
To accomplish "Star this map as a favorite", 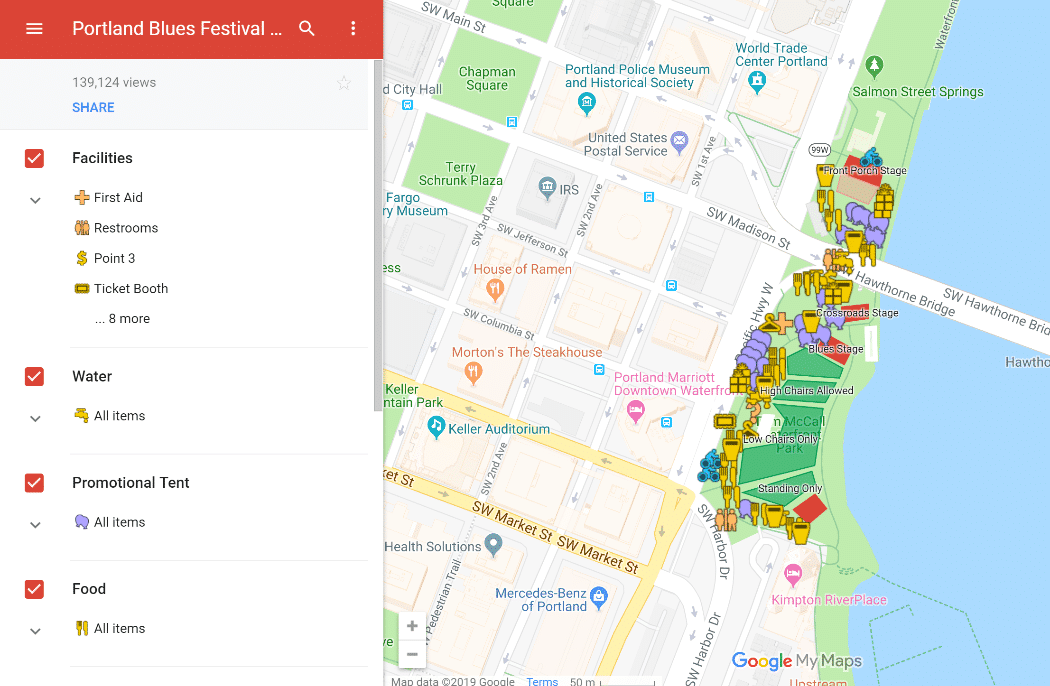I will [x=344, y=83].
